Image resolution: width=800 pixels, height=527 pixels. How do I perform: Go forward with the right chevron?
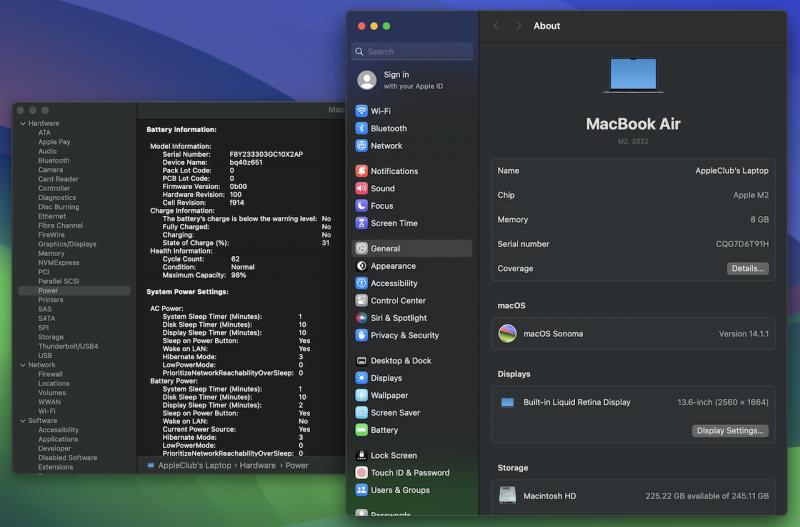click(518, 26)
